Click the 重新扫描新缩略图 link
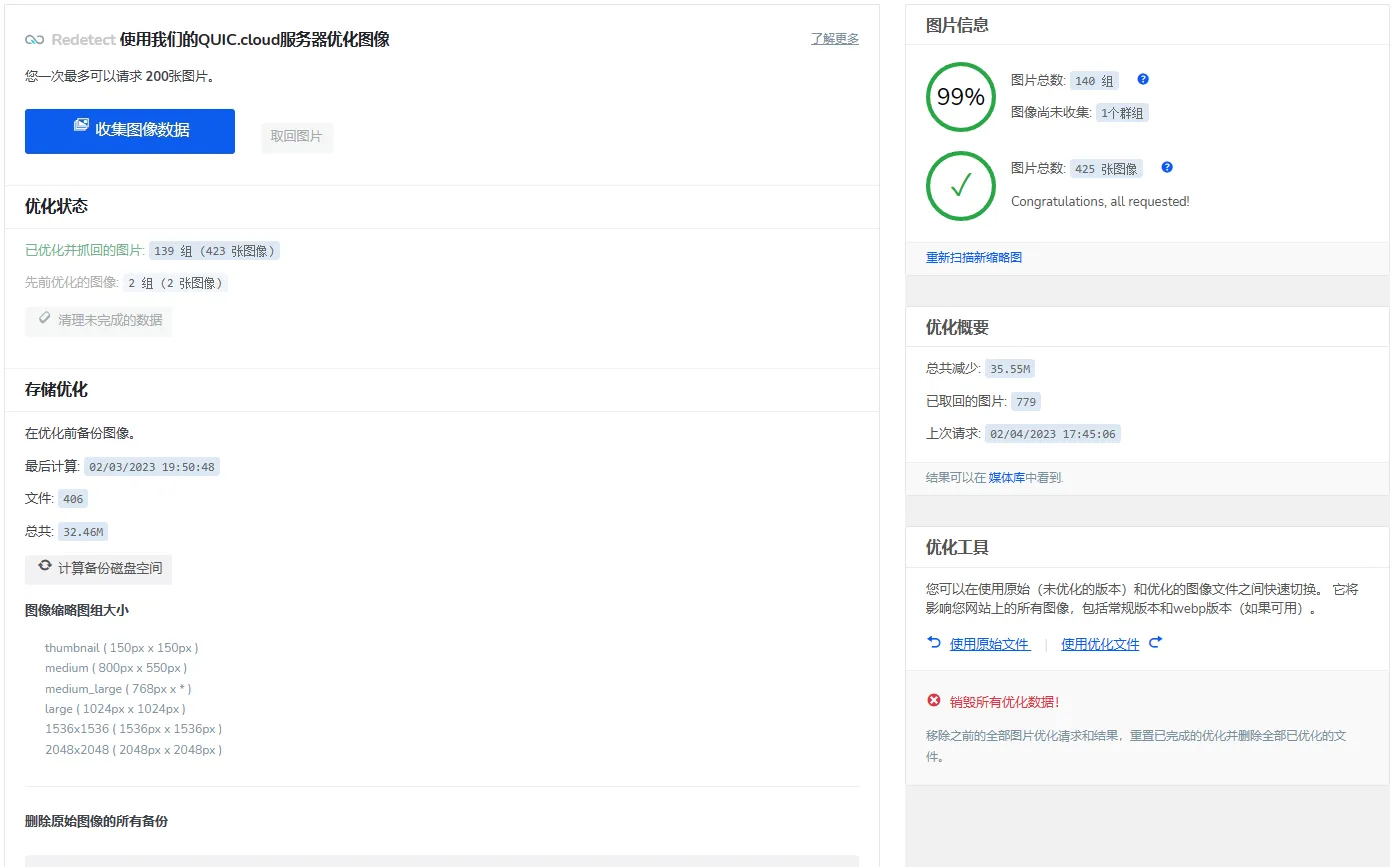This screenshot has height=867, width=1396. 972,257
